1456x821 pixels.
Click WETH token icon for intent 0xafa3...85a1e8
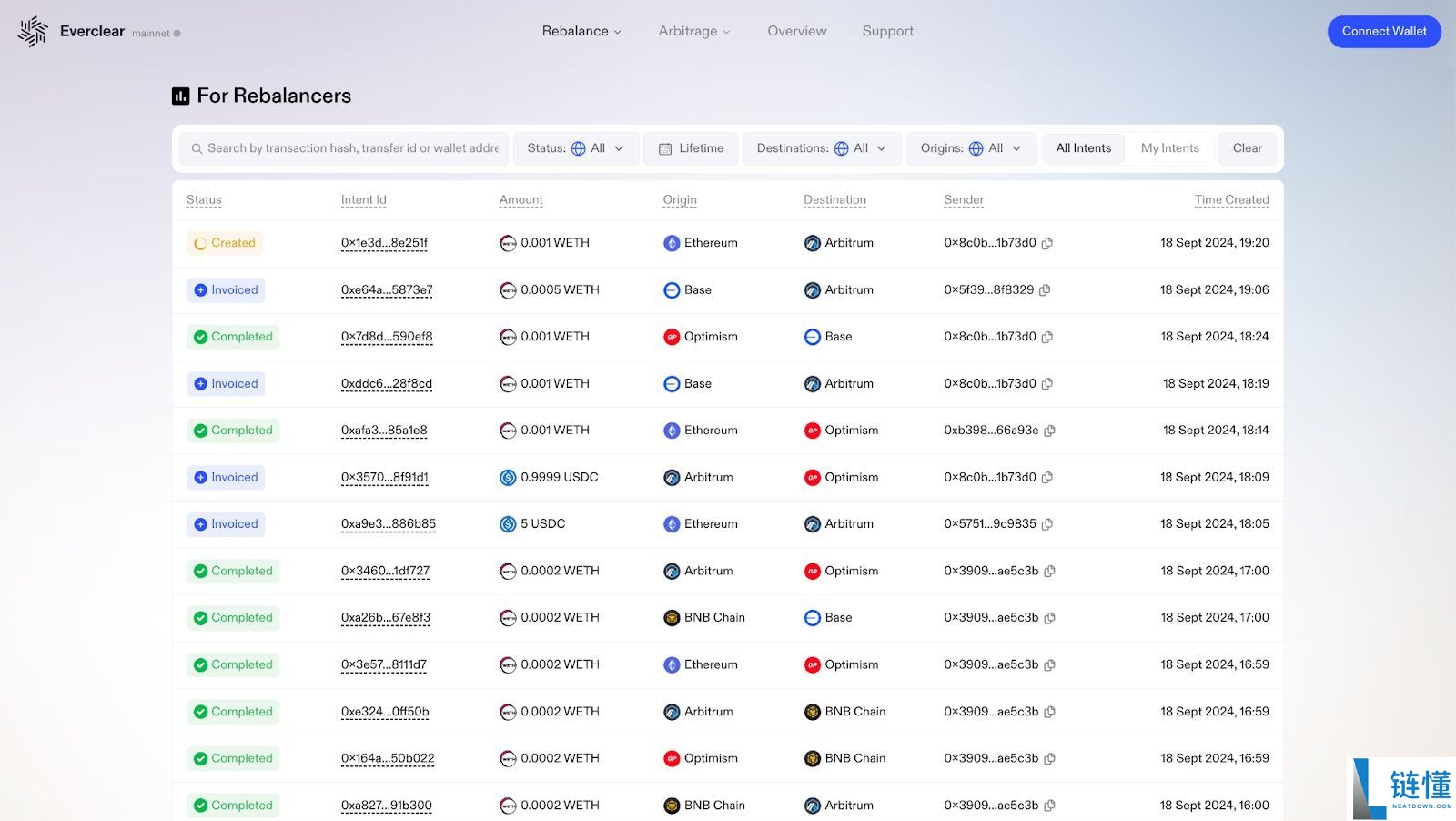coord(508,431)
